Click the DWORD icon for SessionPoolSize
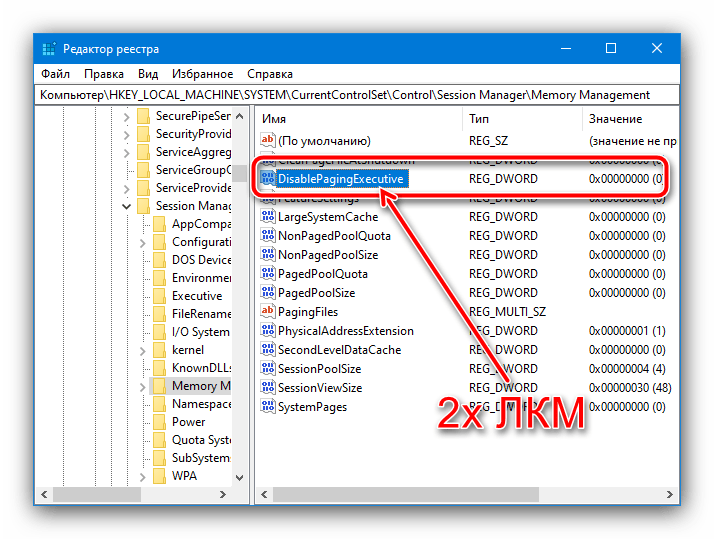The image size is (714, 539). coord(267,368)
